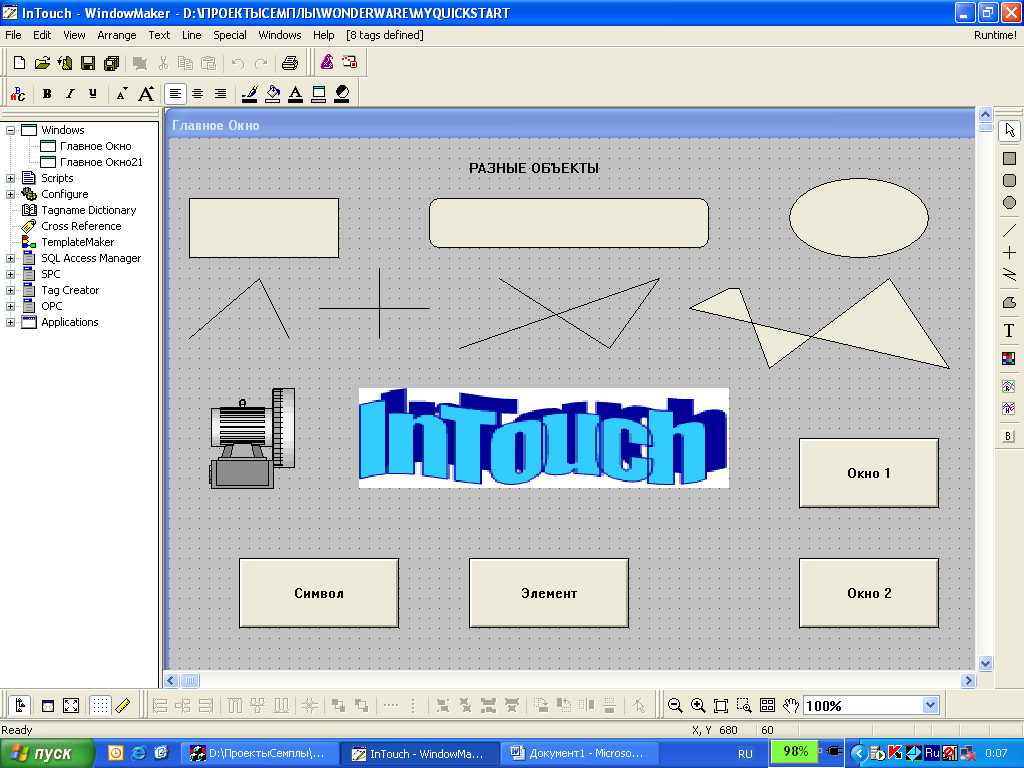Select right text alignment
This screenshot has height=768, width=1024.
click(220, 94)
